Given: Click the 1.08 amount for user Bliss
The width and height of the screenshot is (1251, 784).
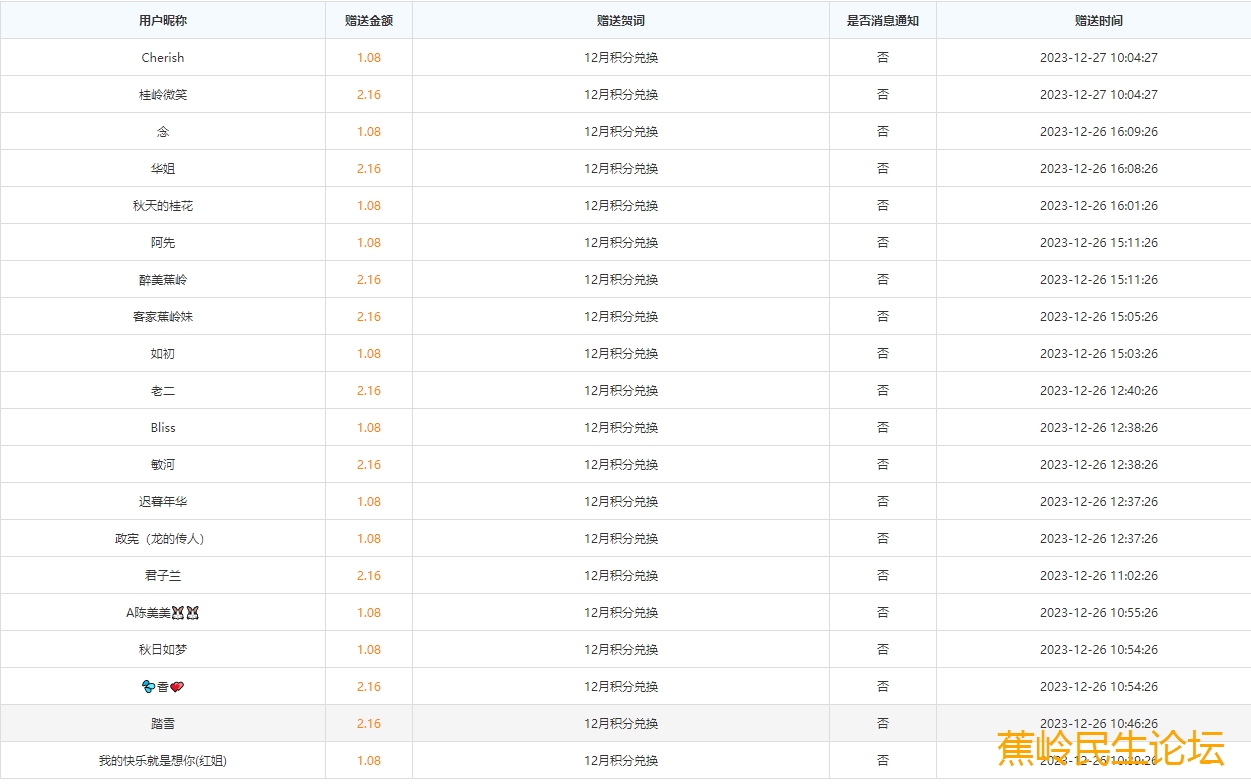Looking at the screenshot, I should point(369,428).
